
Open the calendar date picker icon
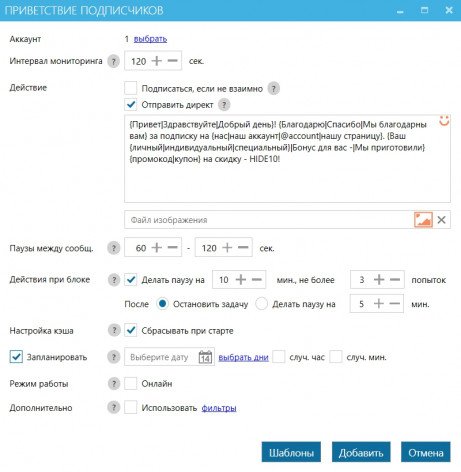(205, 357)
